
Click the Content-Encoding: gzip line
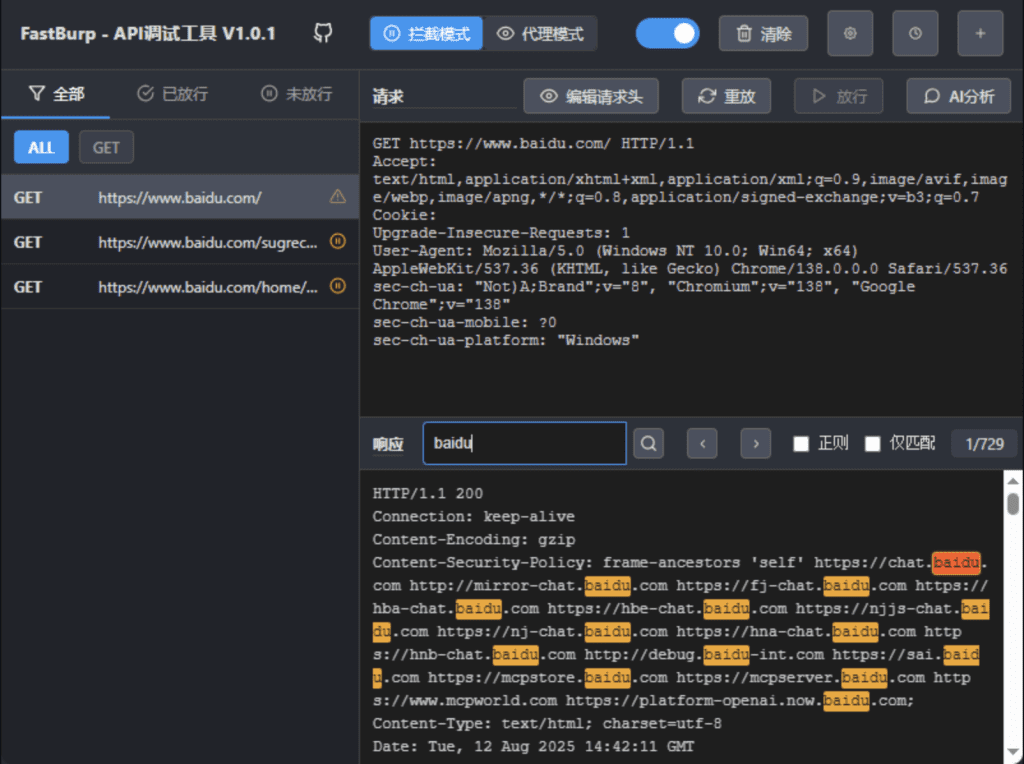[473, 539]
